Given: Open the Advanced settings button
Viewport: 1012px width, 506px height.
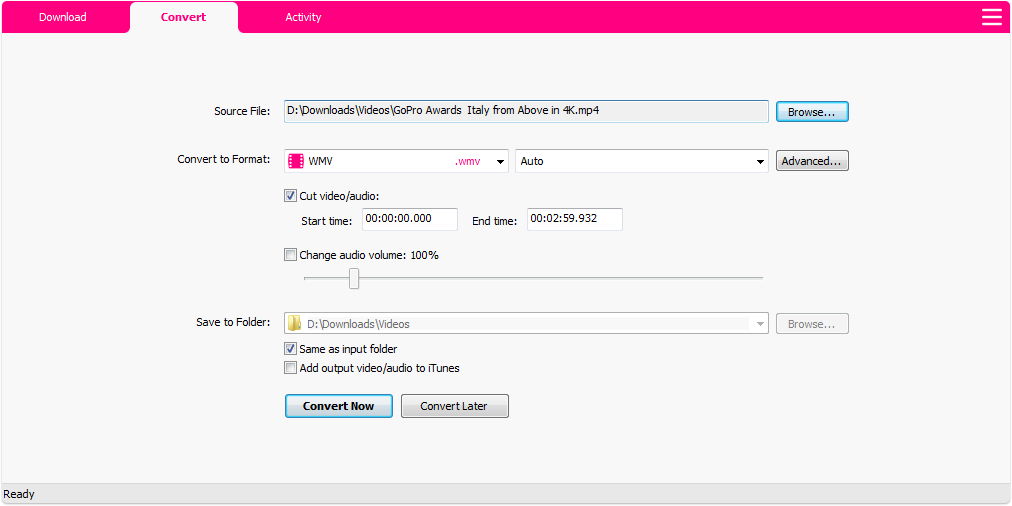Looking at the screenshot, I should [811, 161].
